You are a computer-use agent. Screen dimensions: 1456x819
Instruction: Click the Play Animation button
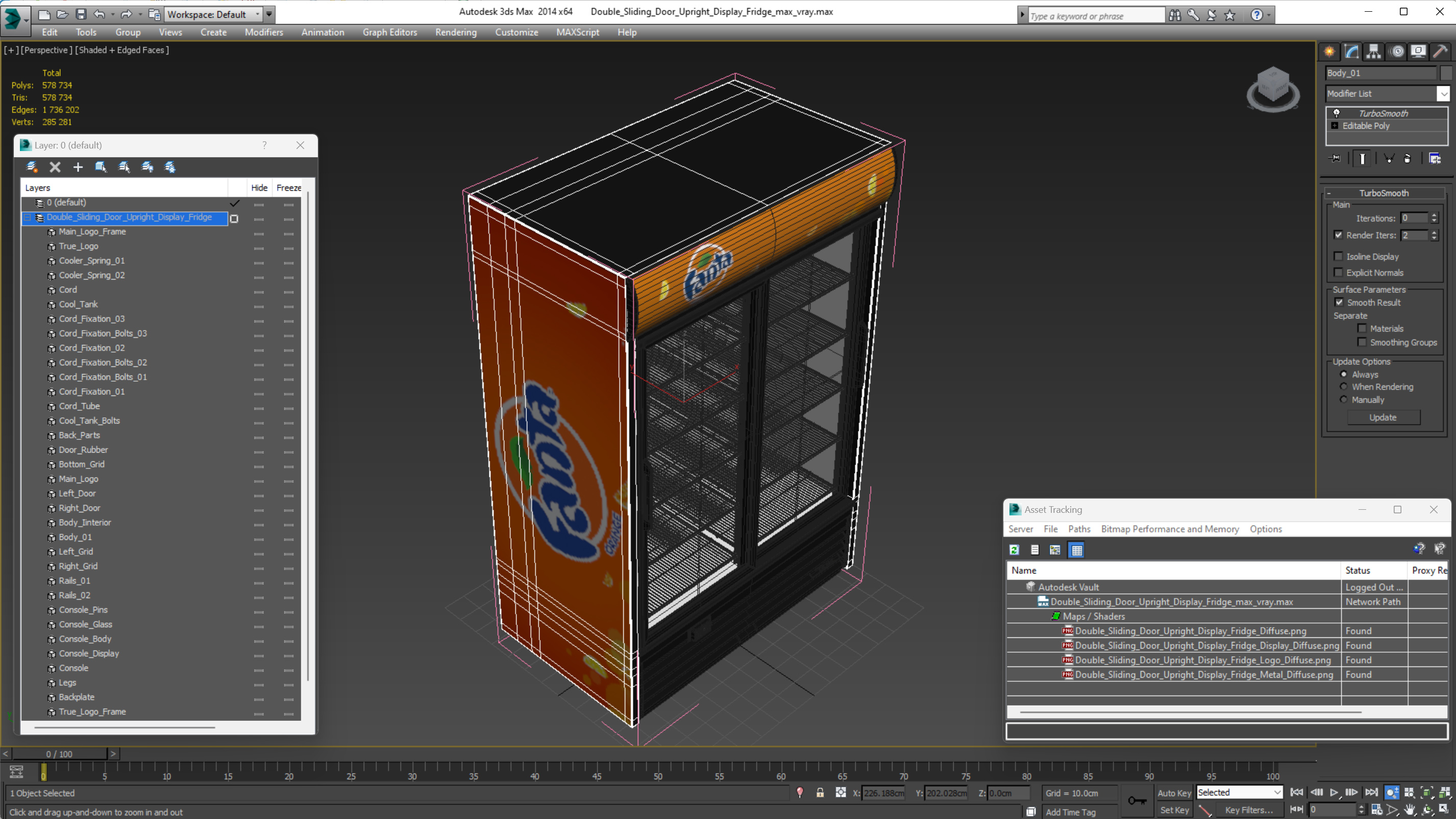pos(1334,792)
